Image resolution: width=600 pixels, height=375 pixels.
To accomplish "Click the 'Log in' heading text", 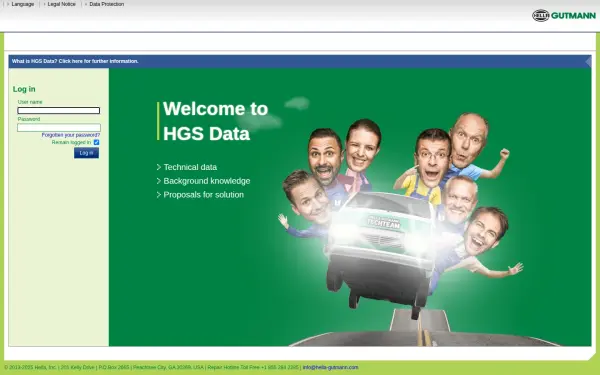I will [x=24, y=89].
